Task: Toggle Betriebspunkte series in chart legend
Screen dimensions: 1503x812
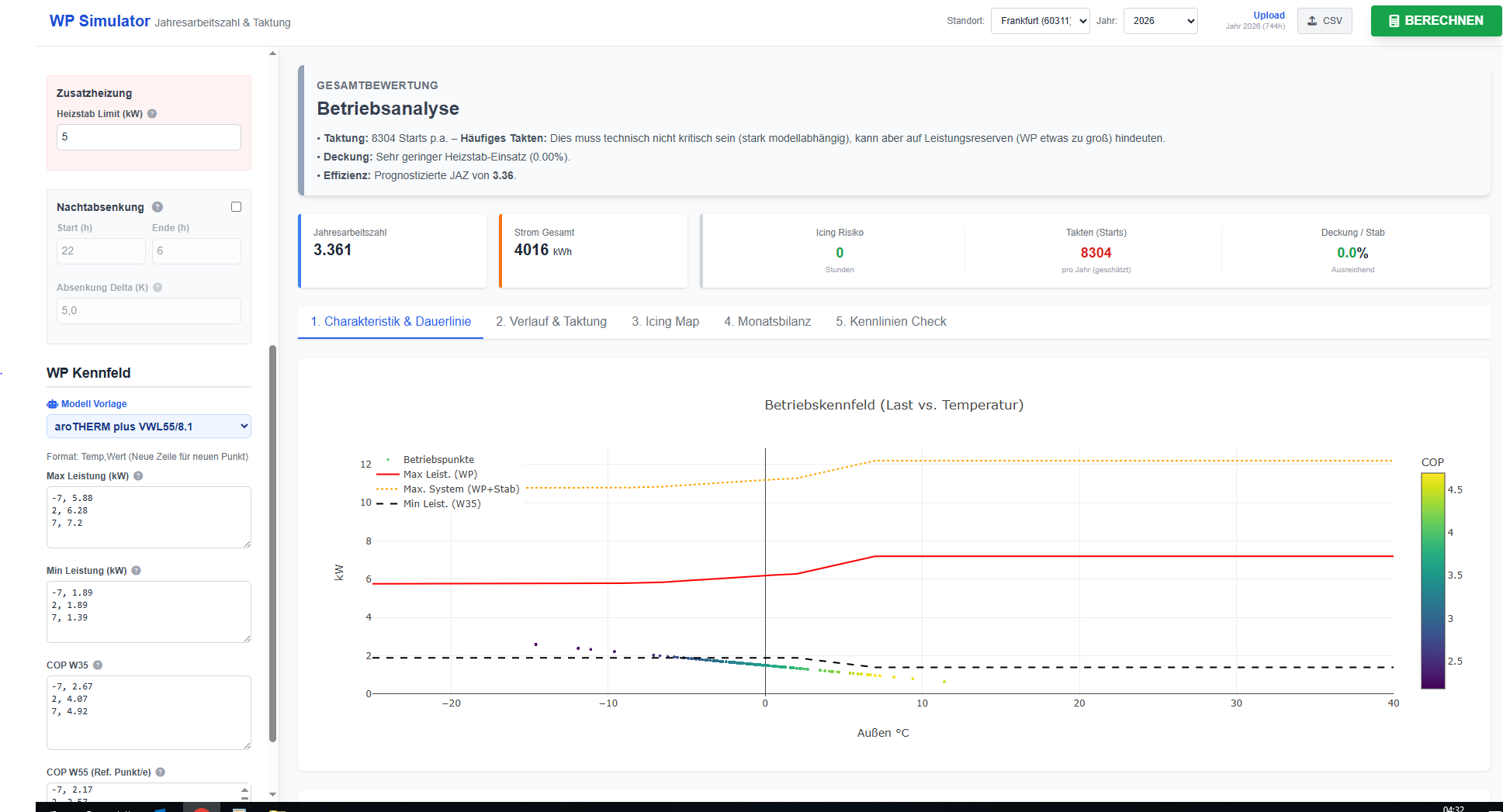Action: (x=438, y=460)
